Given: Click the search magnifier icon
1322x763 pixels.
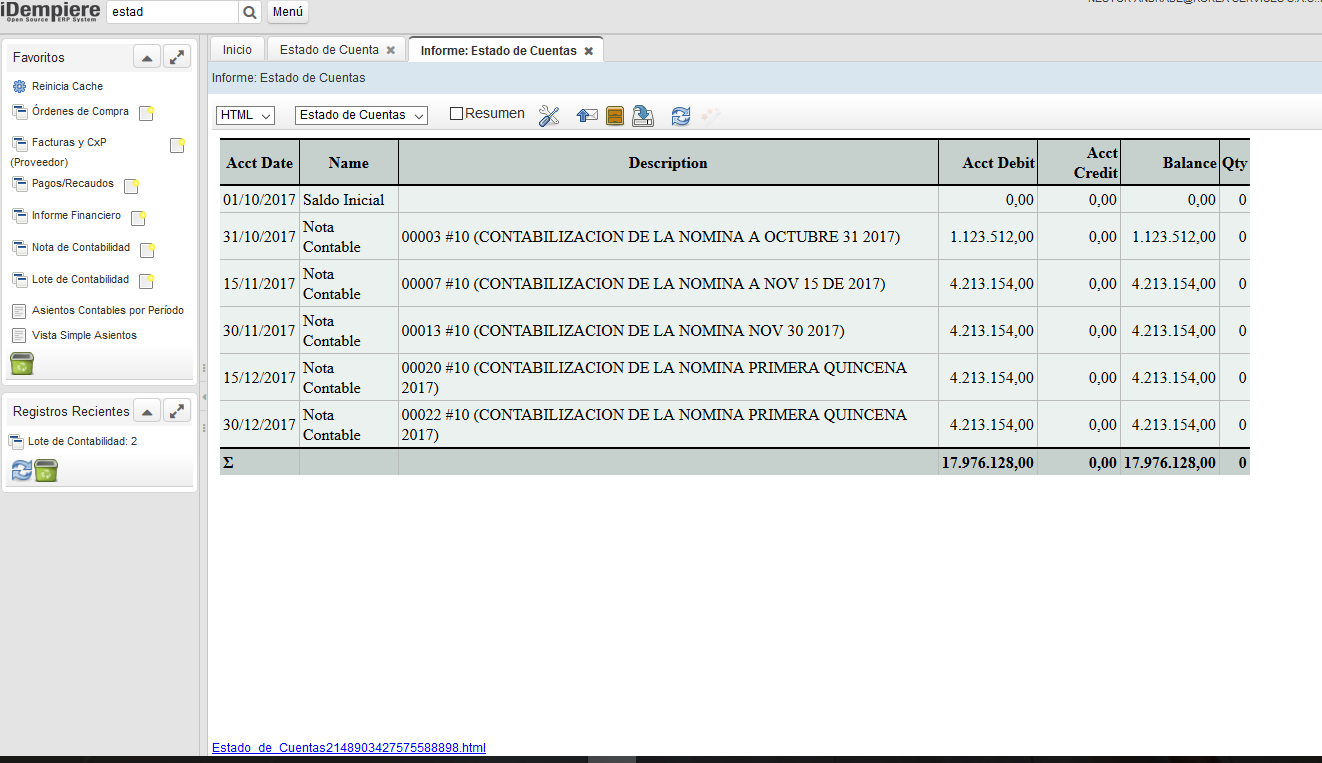Looking at the screenshot, I should [x=250, y=13].
